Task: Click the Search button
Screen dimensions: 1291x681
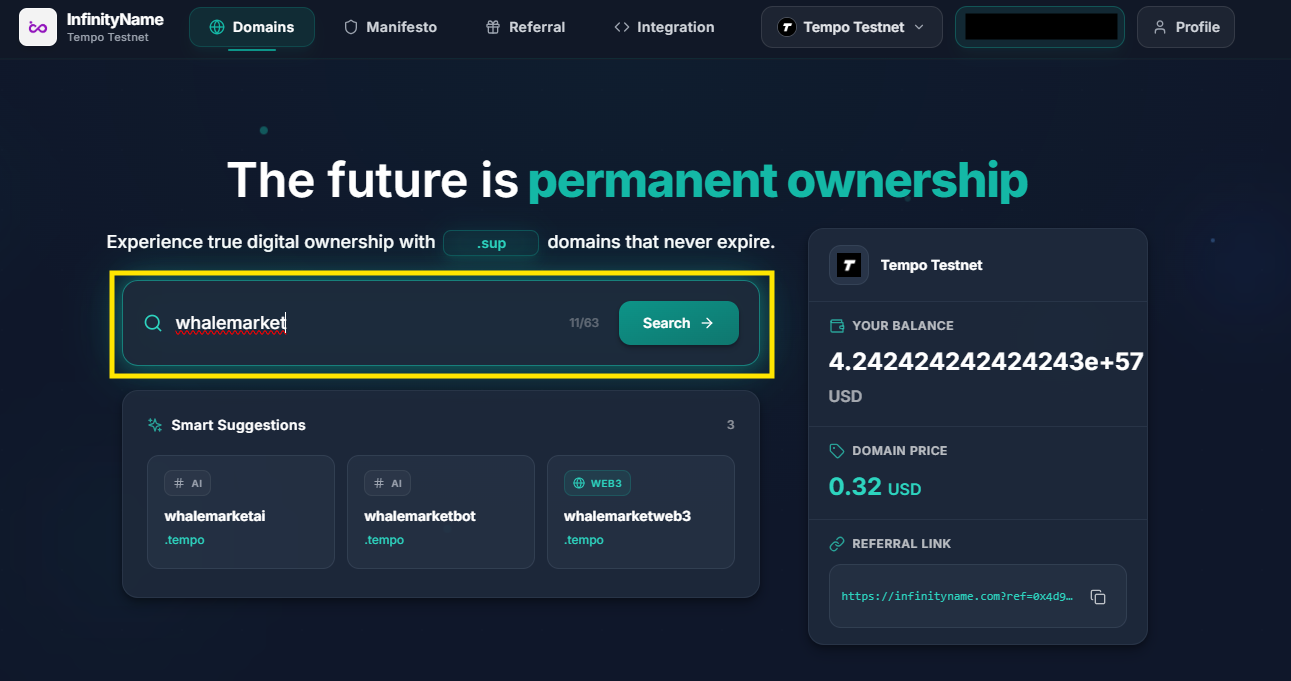Action: click(679, 323)
